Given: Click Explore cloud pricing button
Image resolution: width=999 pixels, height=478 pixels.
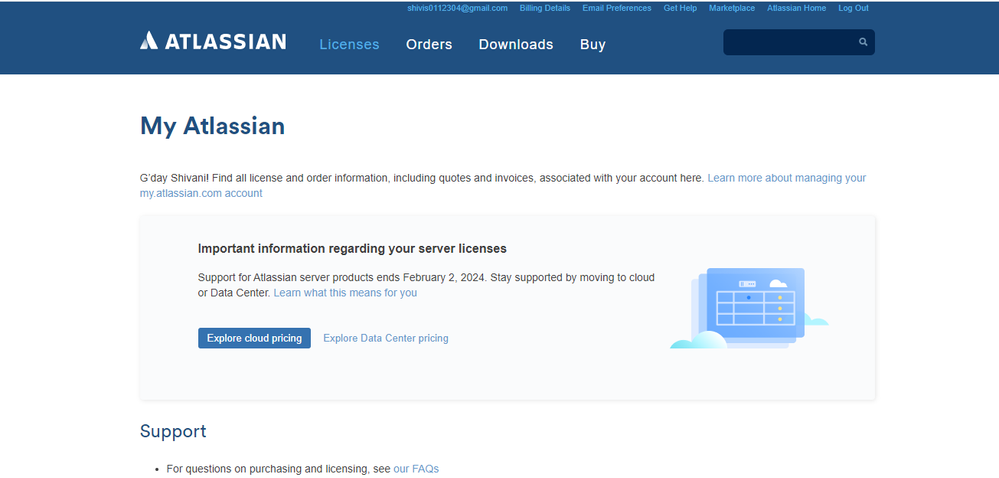Looking at the screenshot, I should pyautogui.click(x=254, y=338).
